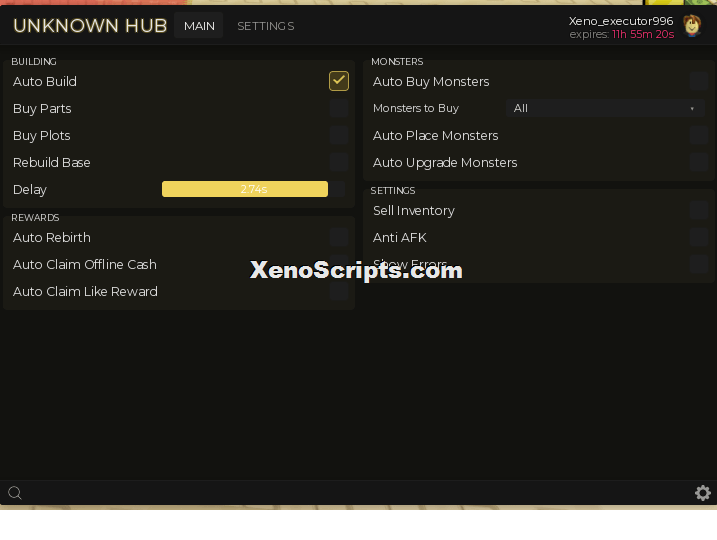Screen dimensions: 717x540
Task: Adjust the Delay slider bar
Action: pyautogui.click(x=253, y=189)
